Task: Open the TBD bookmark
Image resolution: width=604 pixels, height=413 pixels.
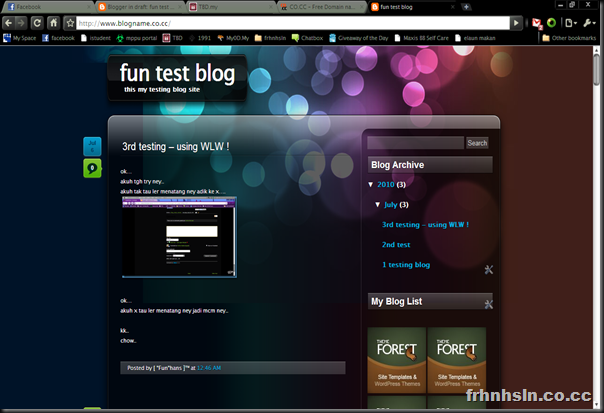Action: pyautogui.click(x=173, y=38)
